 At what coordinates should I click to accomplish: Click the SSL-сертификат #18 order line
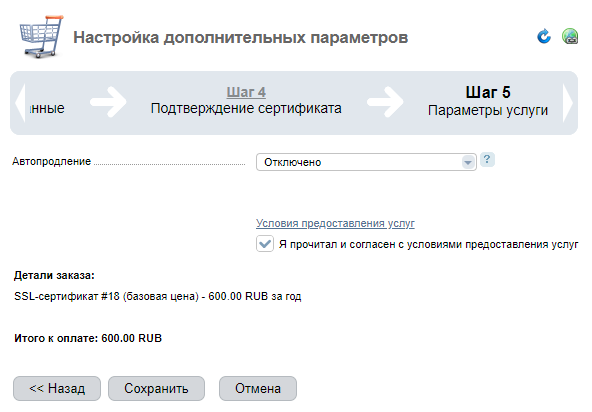[x=157, y=296]
